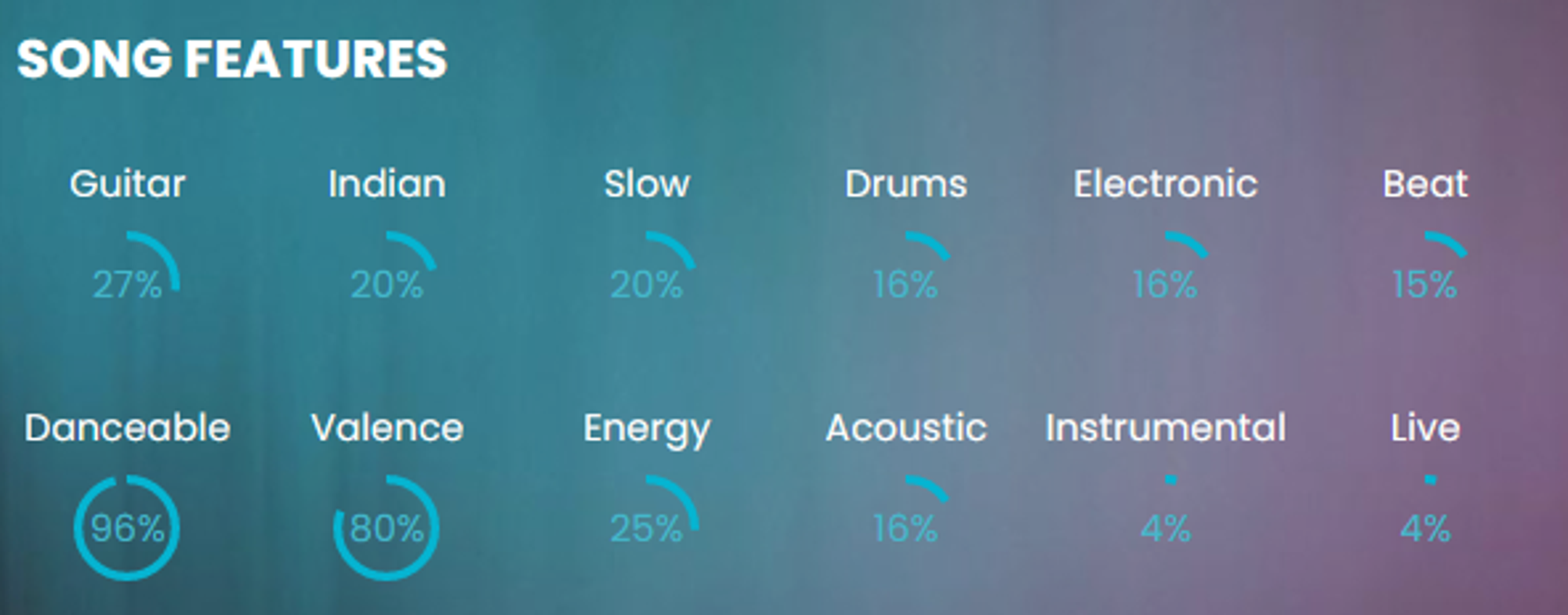Click the Guitar 27% circular gauge
Screen dimensions: 1568x615
(127, 284)
